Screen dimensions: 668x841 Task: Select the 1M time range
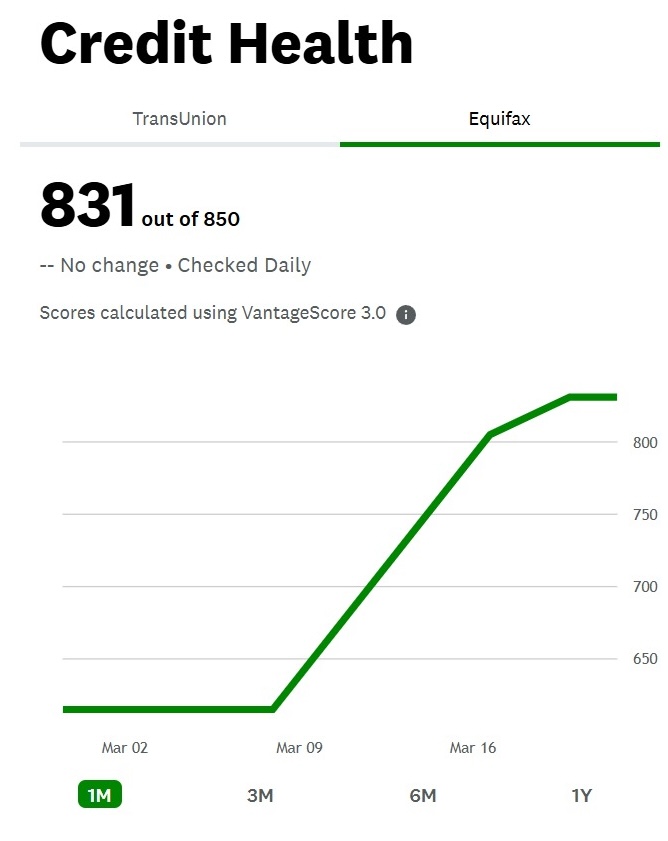click(100, 794)
